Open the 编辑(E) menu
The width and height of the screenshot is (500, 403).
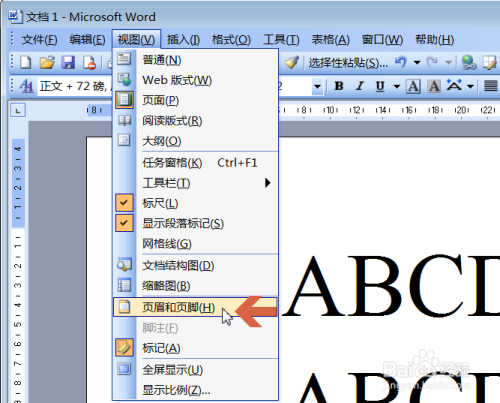(87, 40)
